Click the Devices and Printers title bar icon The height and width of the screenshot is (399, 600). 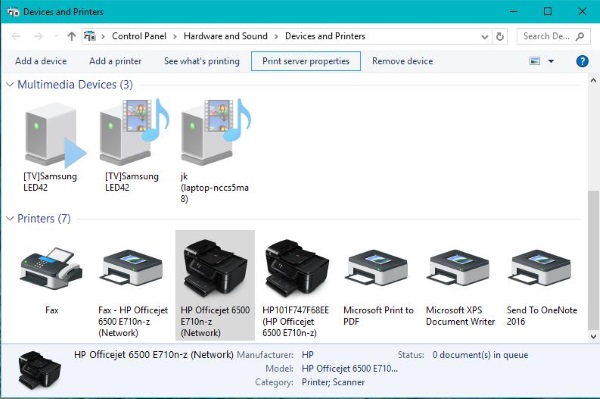[x=13, y=12]
